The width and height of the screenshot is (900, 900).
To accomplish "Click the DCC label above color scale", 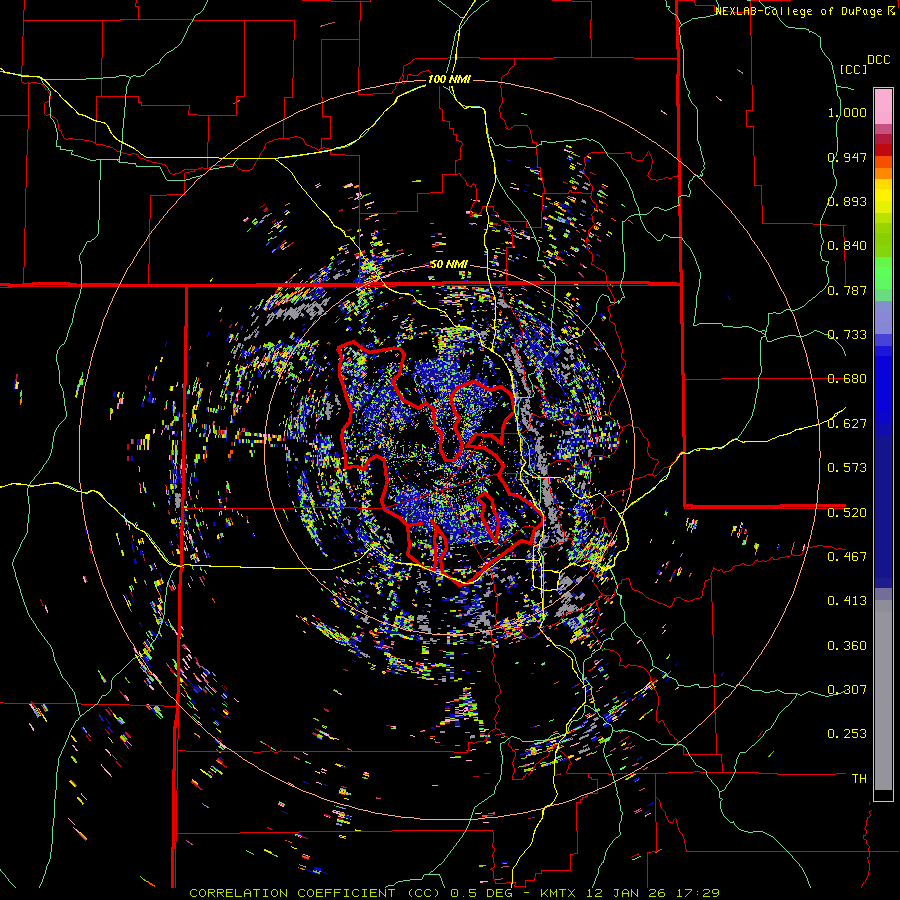I will 878,60.
